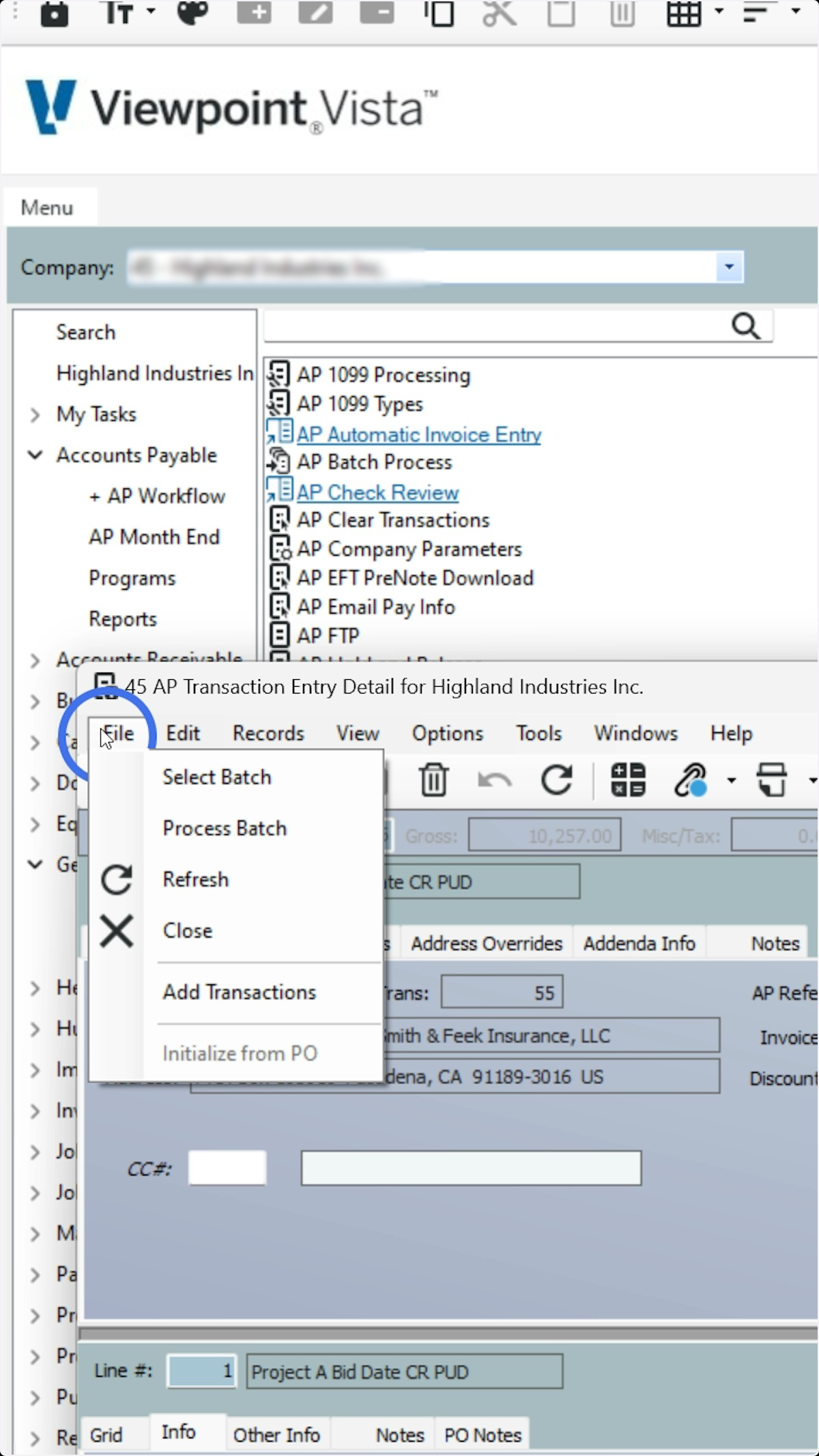Open the View menu
Image resolution: width=819 pixels, height=1456 pixels.
[358, 734]
